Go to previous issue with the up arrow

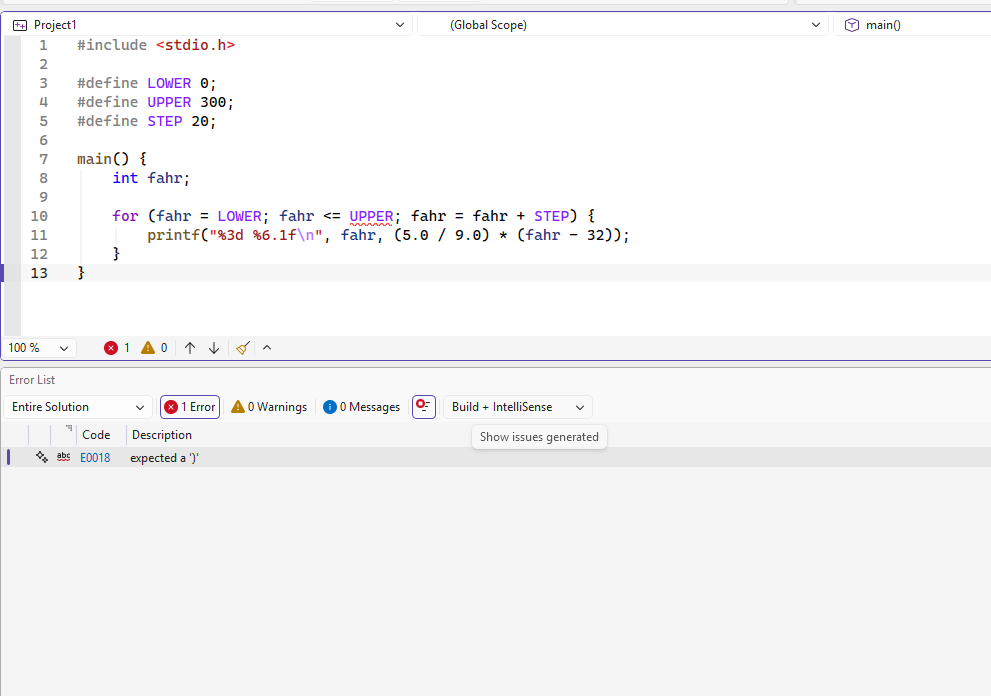point(190,348)
